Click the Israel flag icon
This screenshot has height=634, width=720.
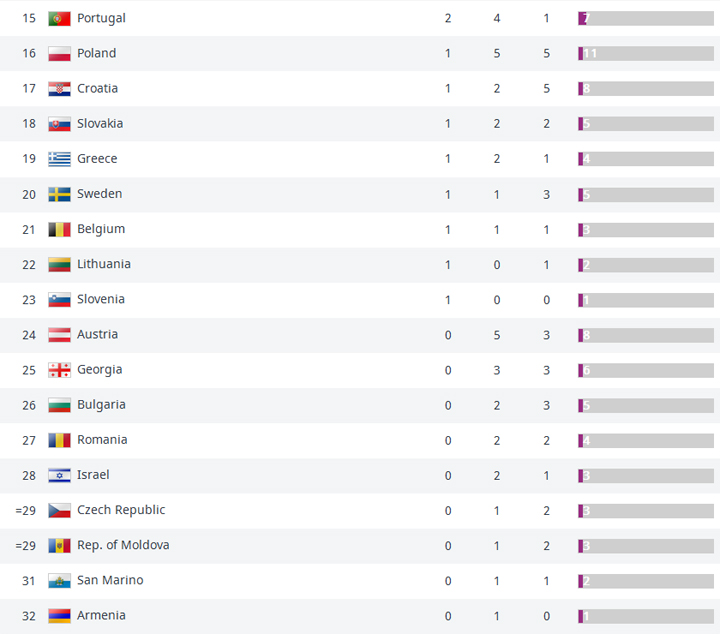tap(59, 475)
